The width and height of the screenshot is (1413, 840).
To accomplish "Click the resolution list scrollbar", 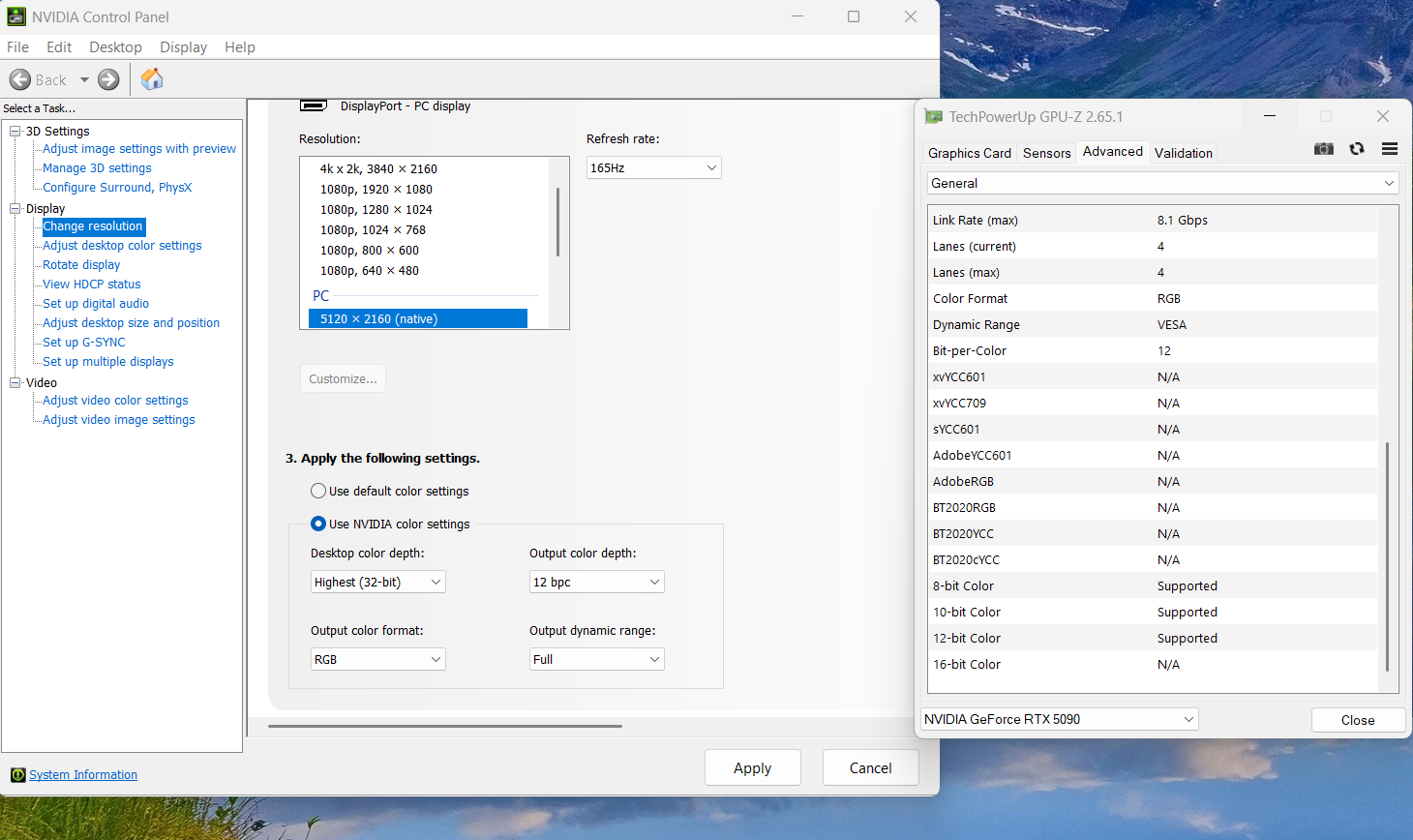I will [x=558, y=223].
